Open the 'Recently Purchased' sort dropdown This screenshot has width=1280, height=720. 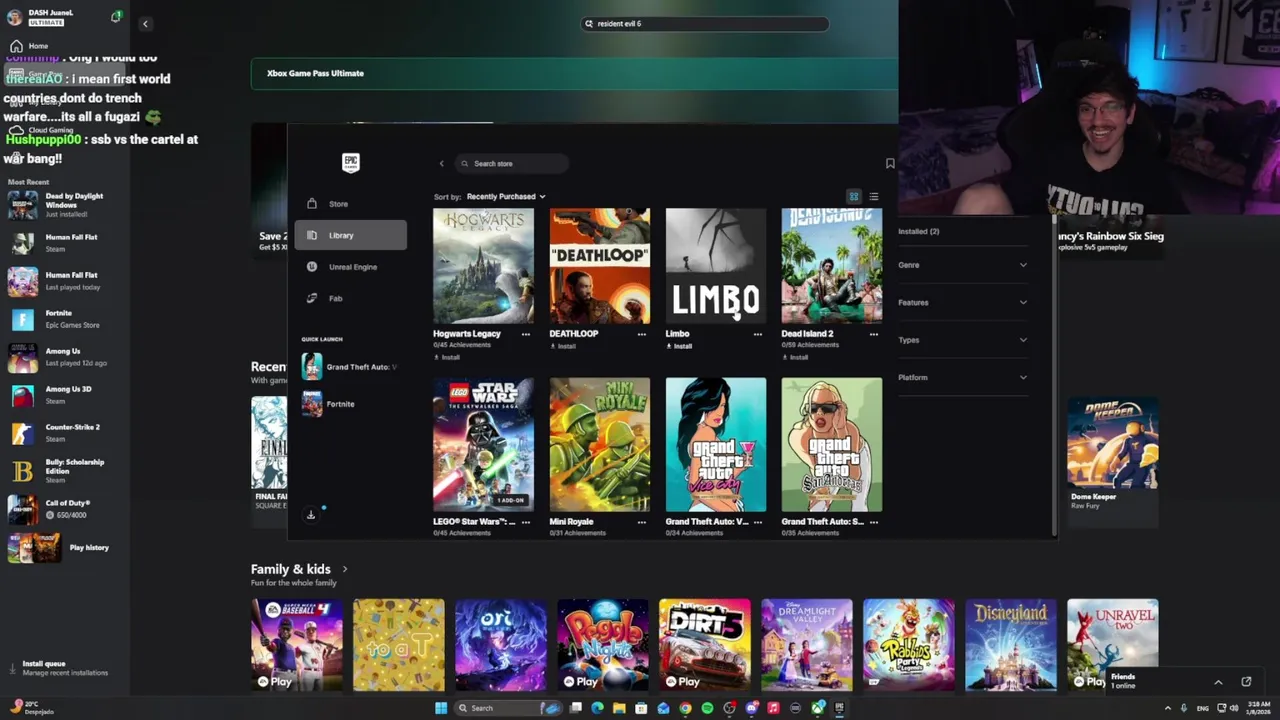[x=505, y=196]
